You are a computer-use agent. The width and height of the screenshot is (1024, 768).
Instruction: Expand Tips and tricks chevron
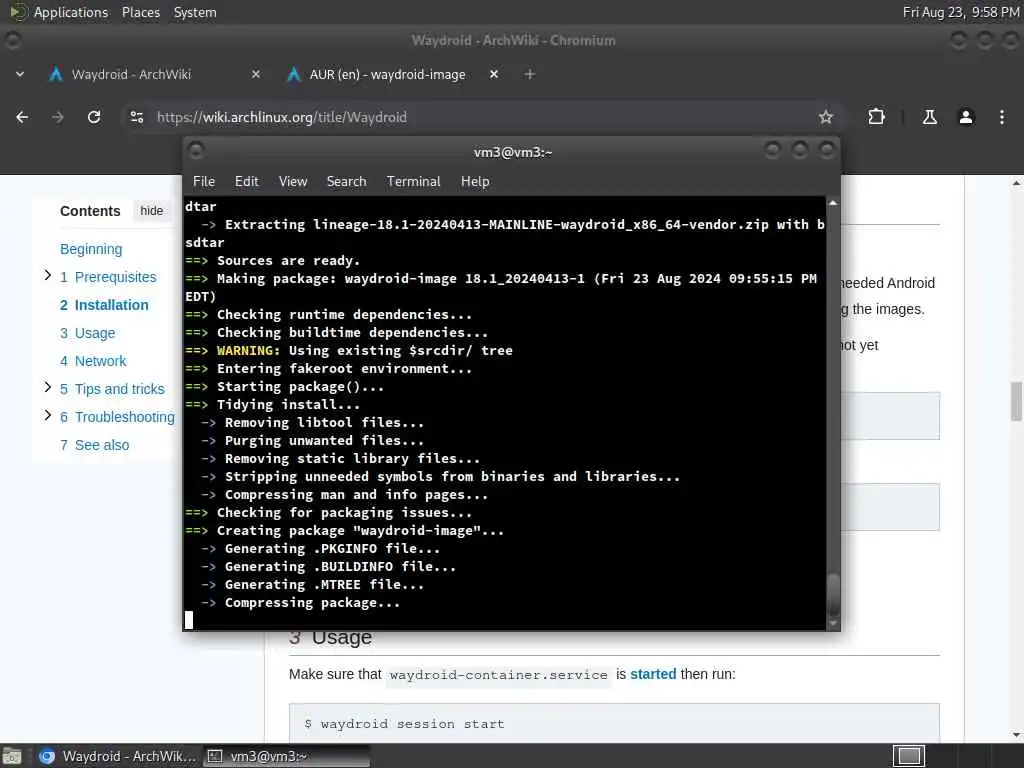pos(48,387)
